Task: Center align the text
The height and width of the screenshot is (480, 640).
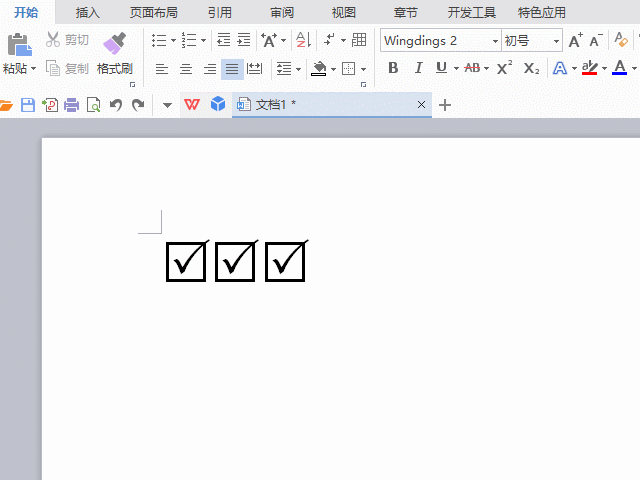Action: [186, 69]
